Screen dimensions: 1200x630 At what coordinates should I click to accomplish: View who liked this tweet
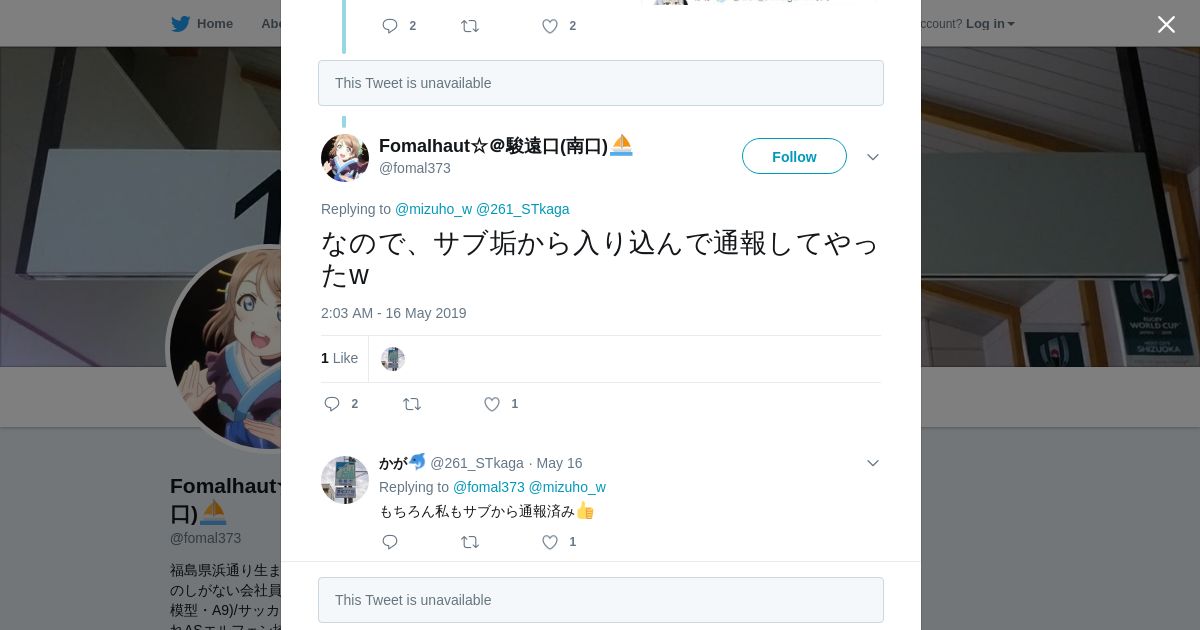coord(339,358)
